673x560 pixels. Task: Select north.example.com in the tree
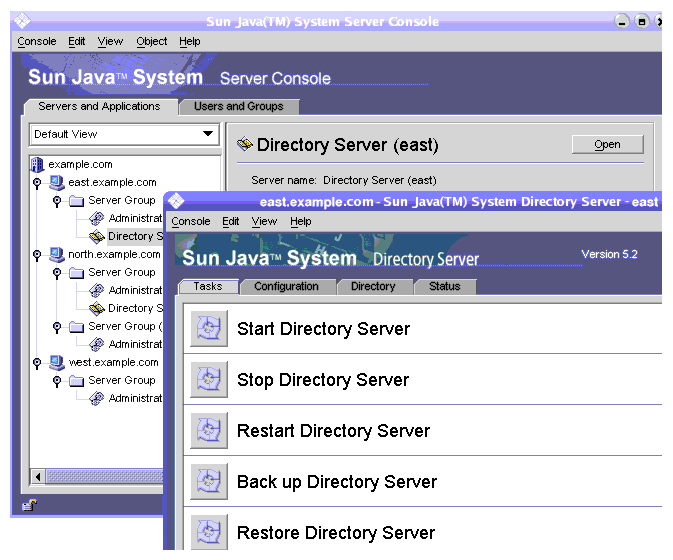point(114,254)
